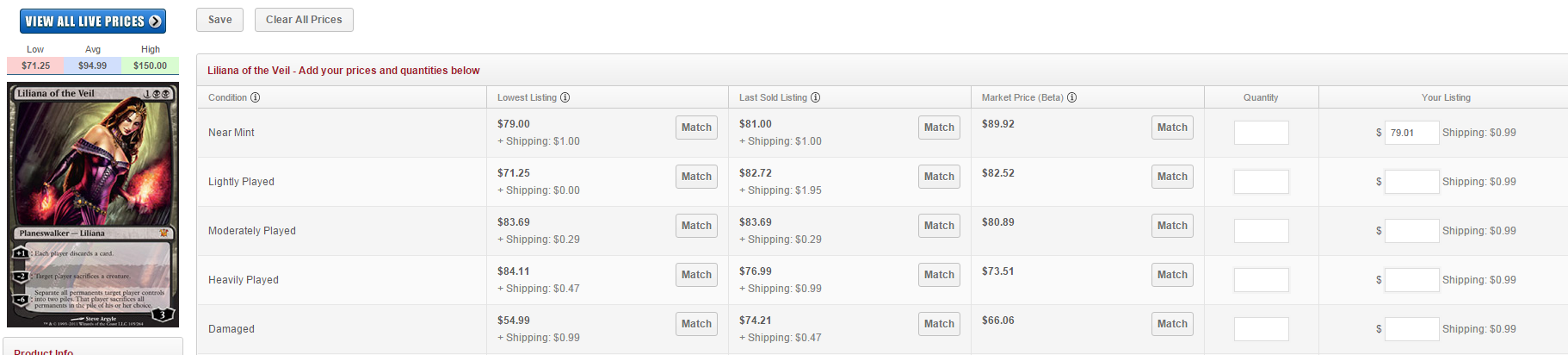Select the Near Mint price field showing 79.01

[x=1411, y=133]
